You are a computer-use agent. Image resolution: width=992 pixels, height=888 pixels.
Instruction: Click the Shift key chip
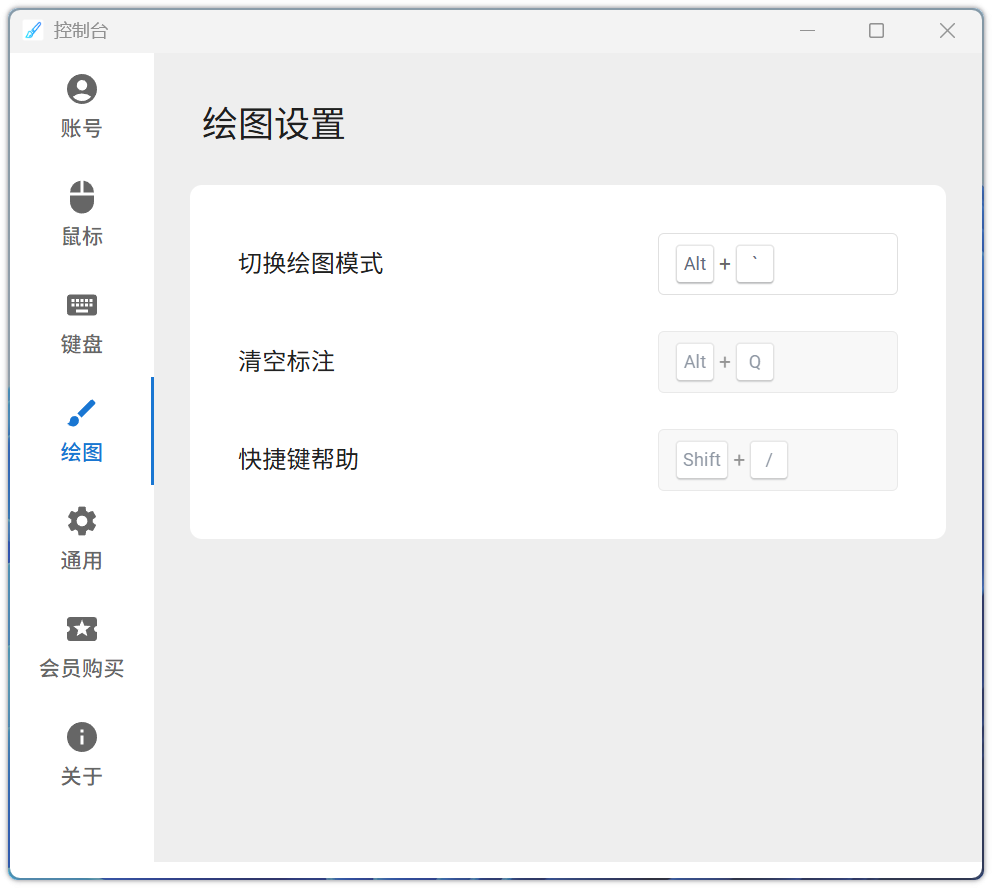pos(701,460)
